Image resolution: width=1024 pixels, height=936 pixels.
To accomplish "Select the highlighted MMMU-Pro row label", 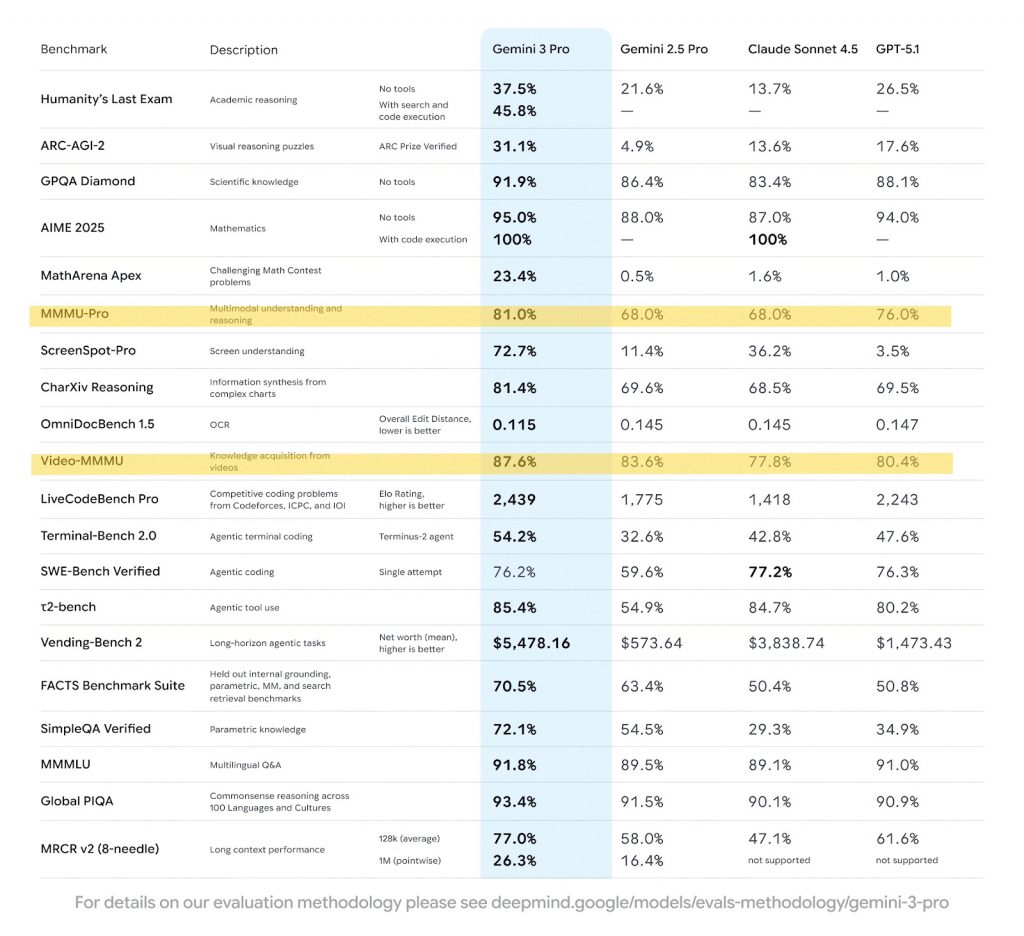I will (x=74, y=314).
